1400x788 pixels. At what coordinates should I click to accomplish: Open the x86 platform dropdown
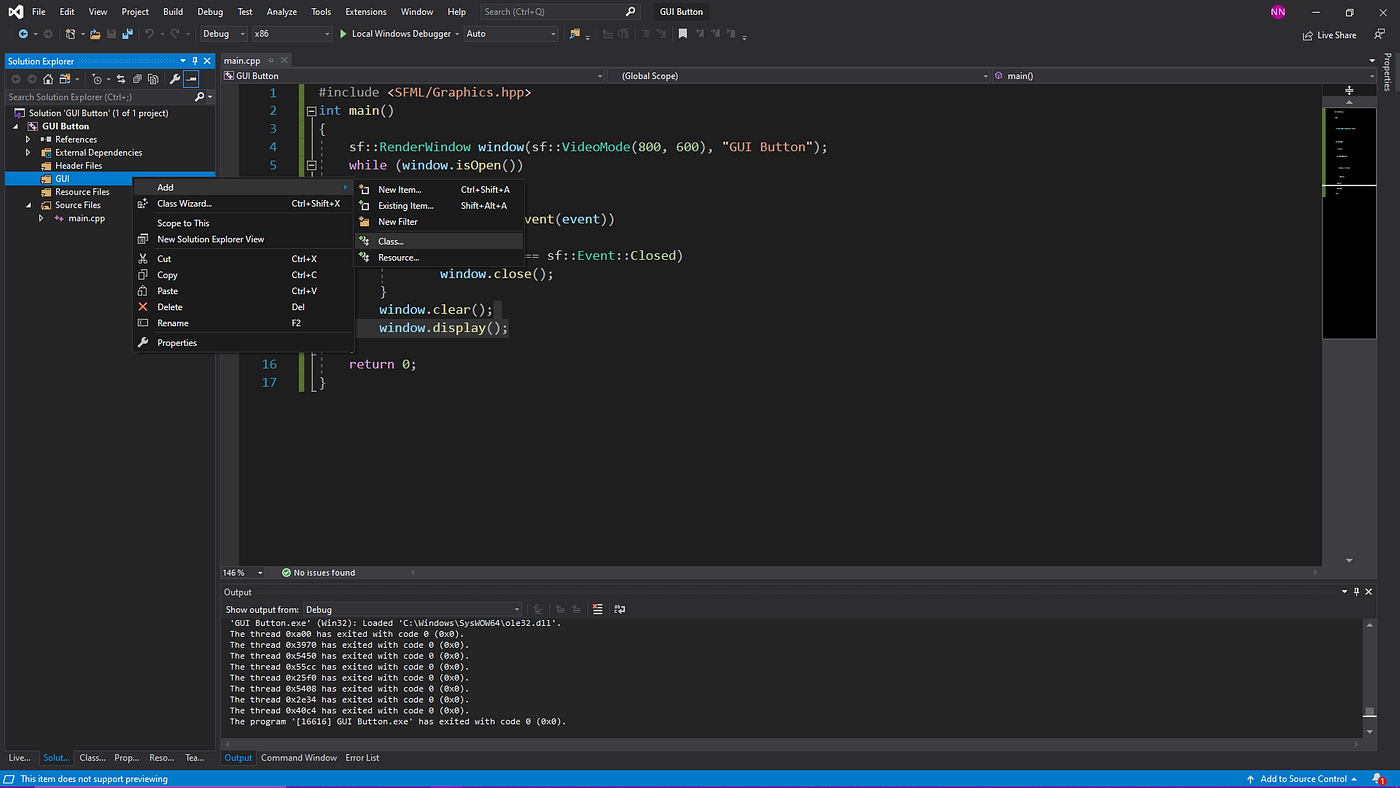(292, 34)
